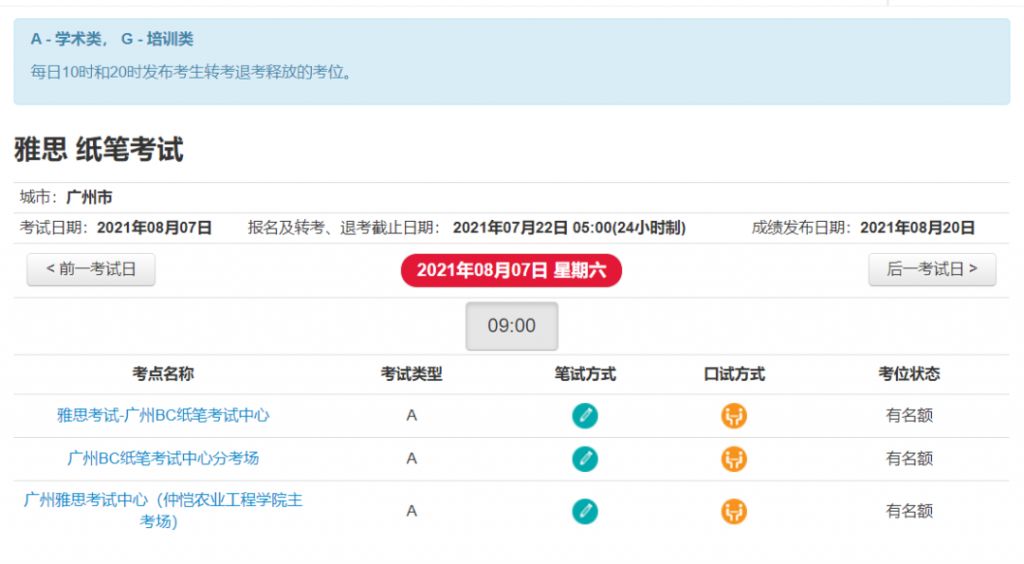Click the 考点名称 column header
This screenshot has height=564, width=1024.
click(x=163, y=374)
